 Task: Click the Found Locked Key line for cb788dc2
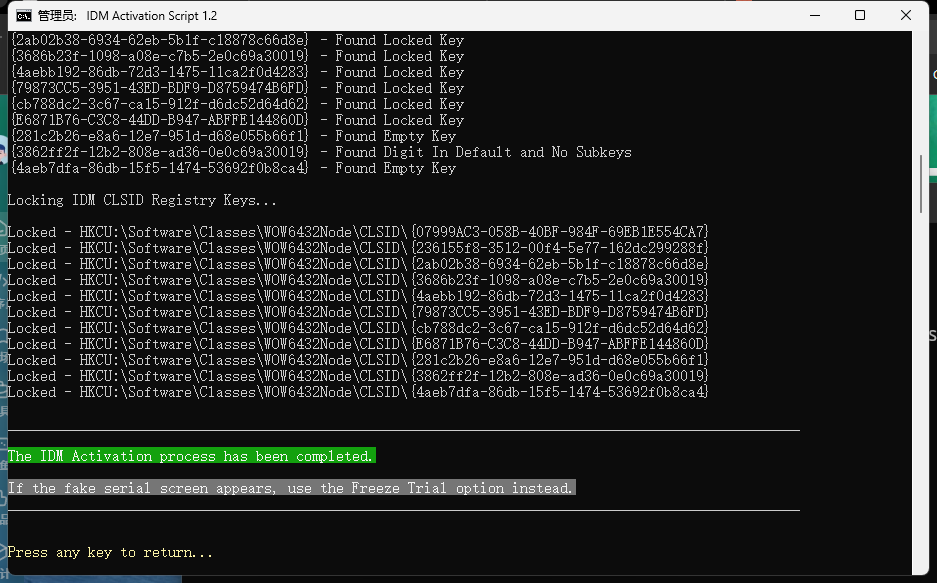click(x=236, y=104)
